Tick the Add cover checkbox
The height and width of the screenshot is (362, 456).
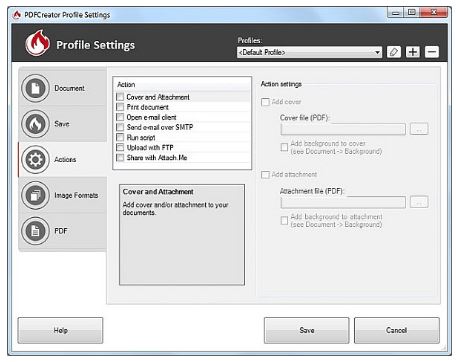click(265, 102)
